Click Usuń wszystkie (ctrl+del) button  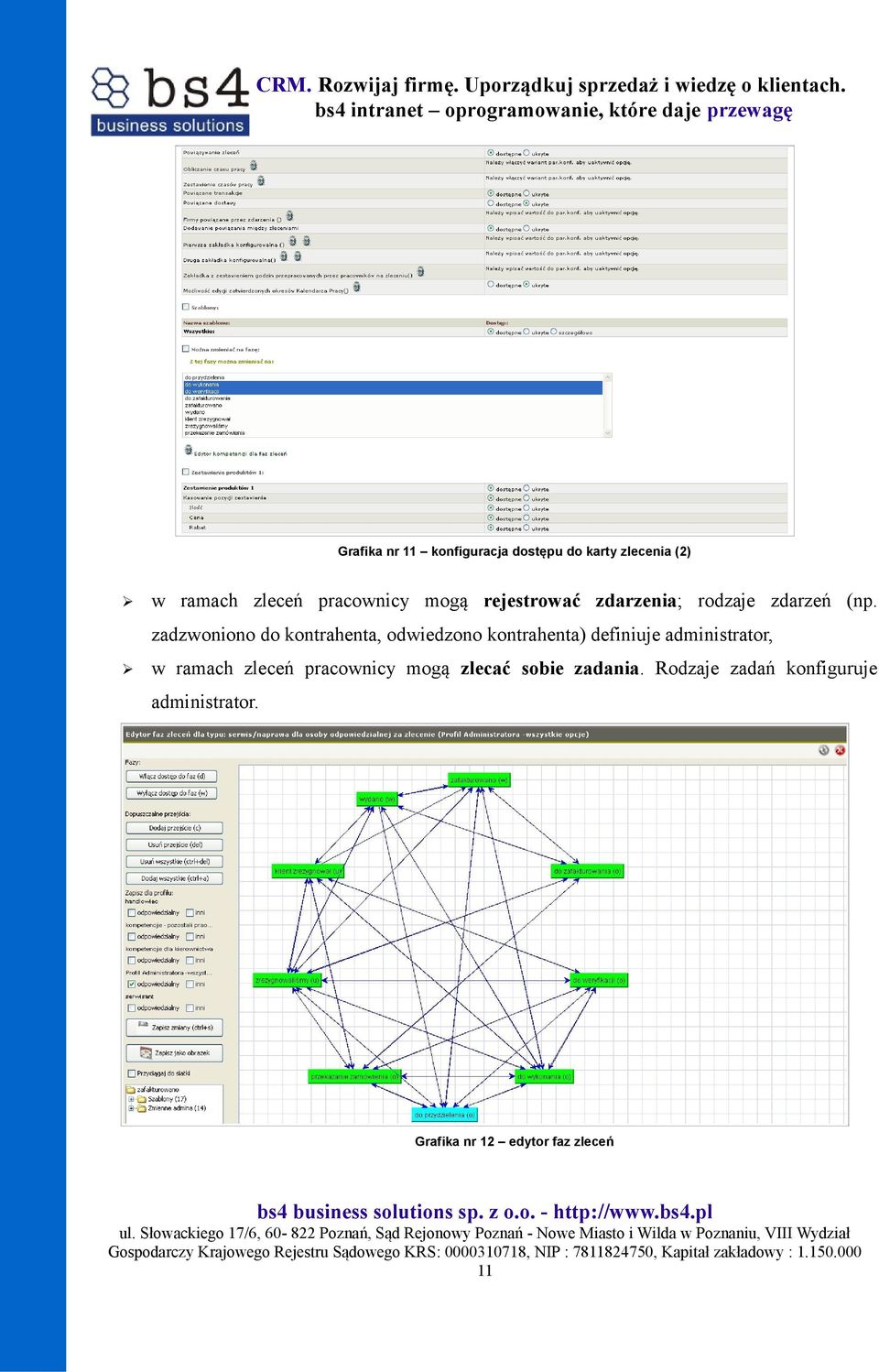coord(174,862)
